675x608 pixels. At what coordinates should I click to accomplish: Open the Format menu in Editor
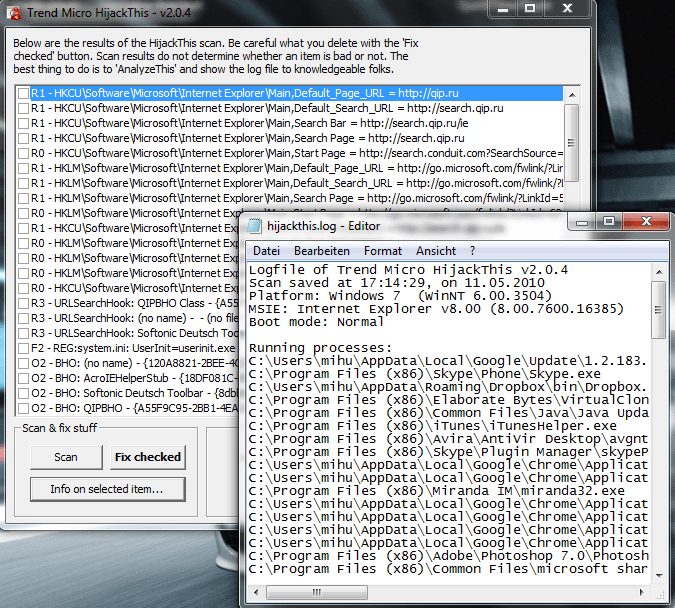pos(383,251)
